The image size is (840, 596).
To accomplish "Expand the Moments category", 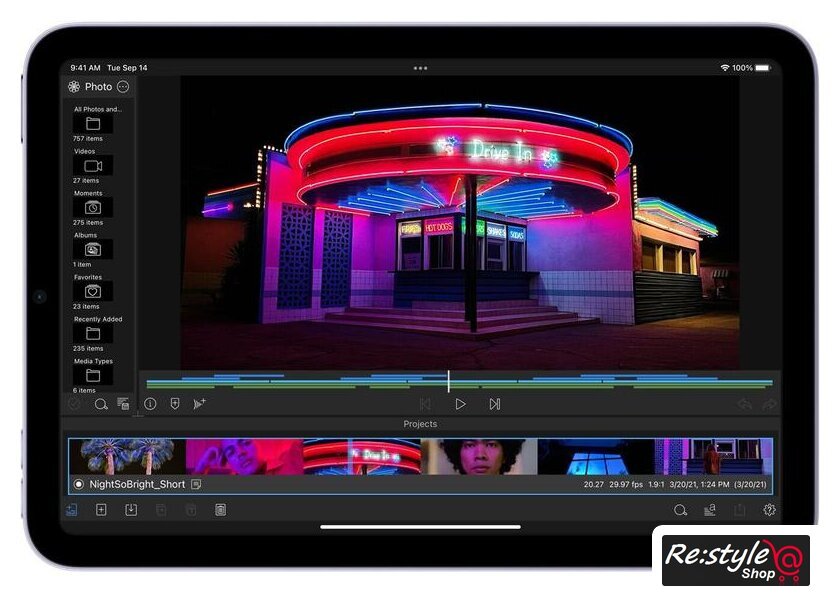I will tap(93, 208).
